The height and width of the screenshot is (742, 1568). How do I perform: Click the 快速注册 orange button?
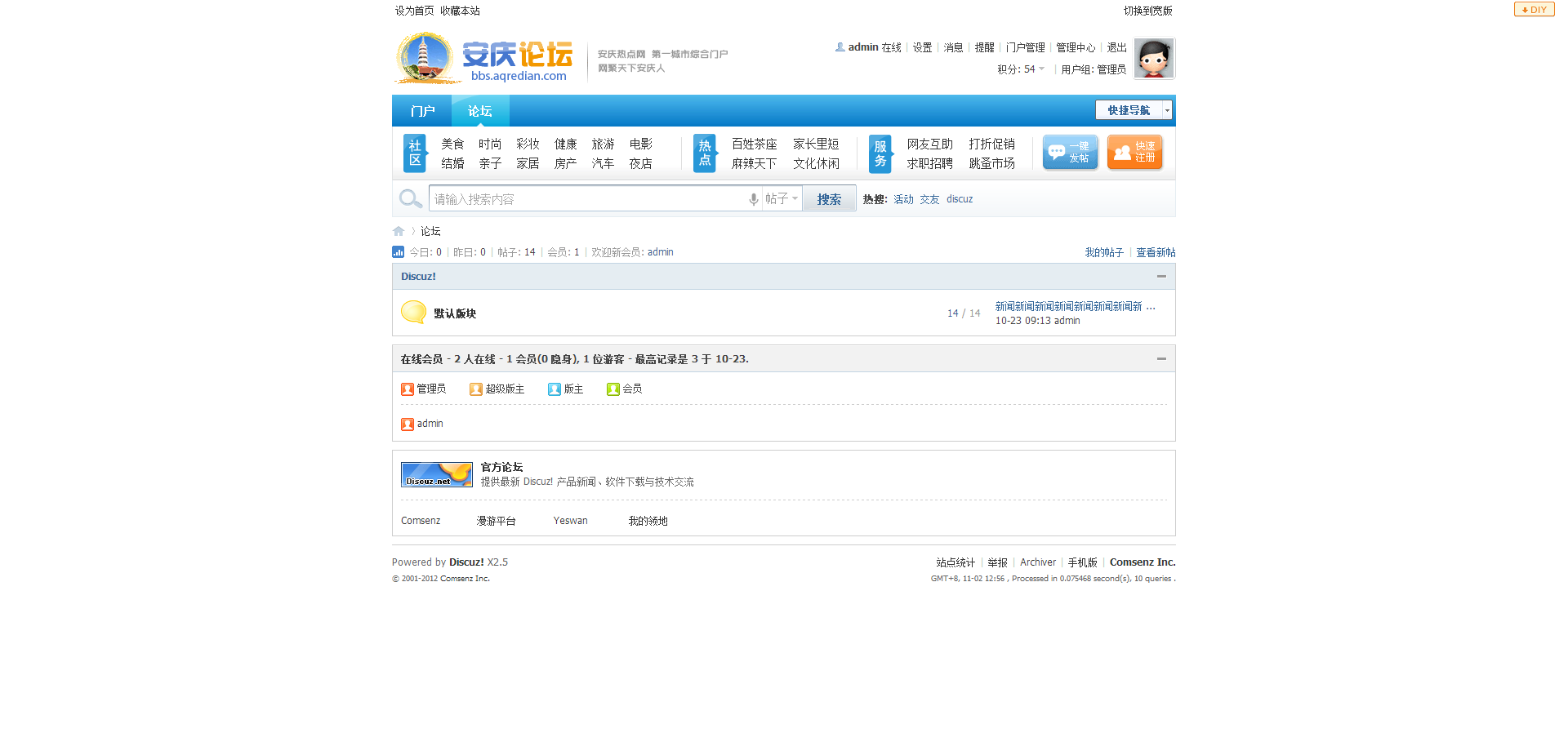pos(1134,153)
